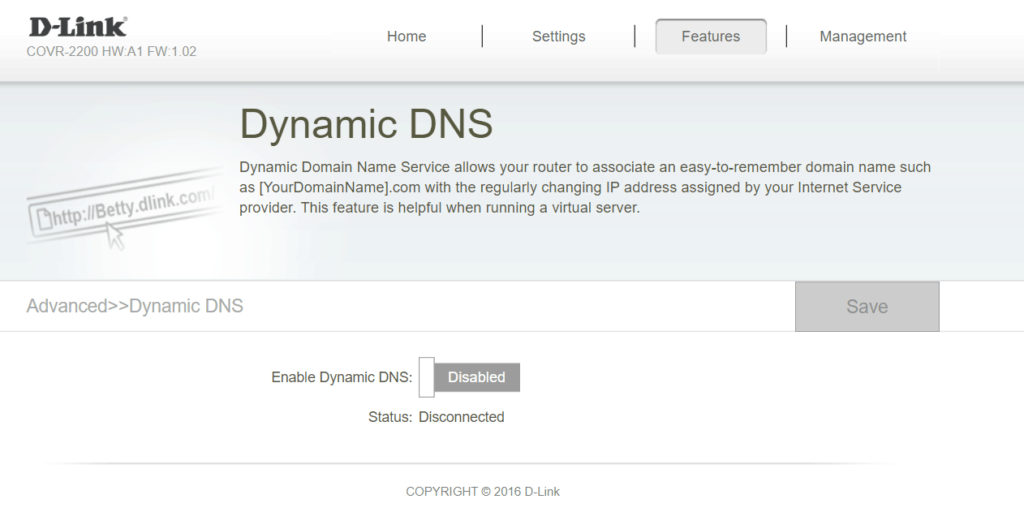Click the Status label
Viewport: 1024px width, 512px height.
(x=389, y=417)
